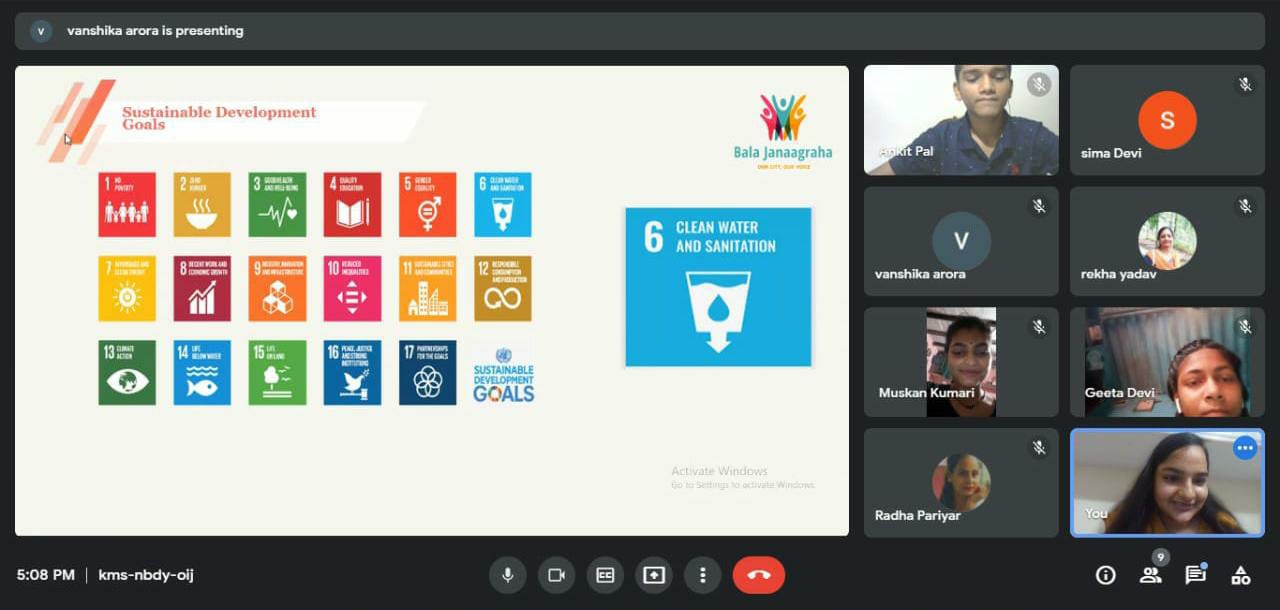Image resolution: width=1280 pixels, height=610 pixels.
Task: Toggle the camera on or off
Action: click(556, 575)
